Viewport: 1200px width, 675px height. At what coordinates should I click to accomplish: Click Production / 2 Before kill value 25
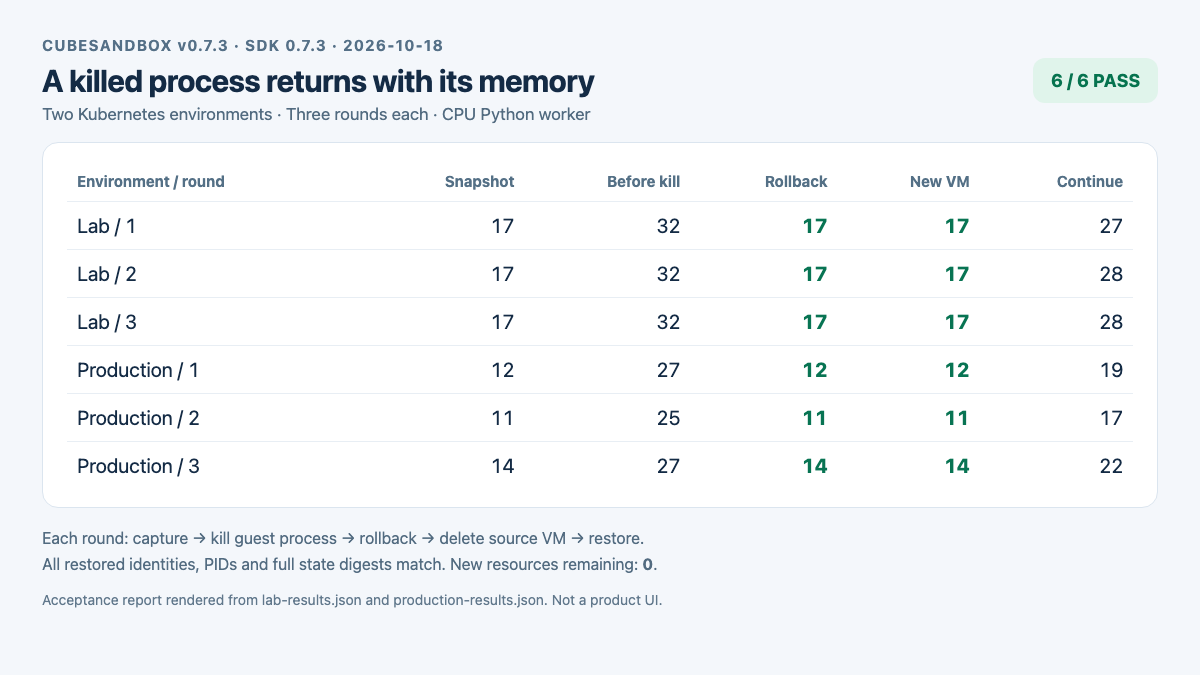(668, 418)
